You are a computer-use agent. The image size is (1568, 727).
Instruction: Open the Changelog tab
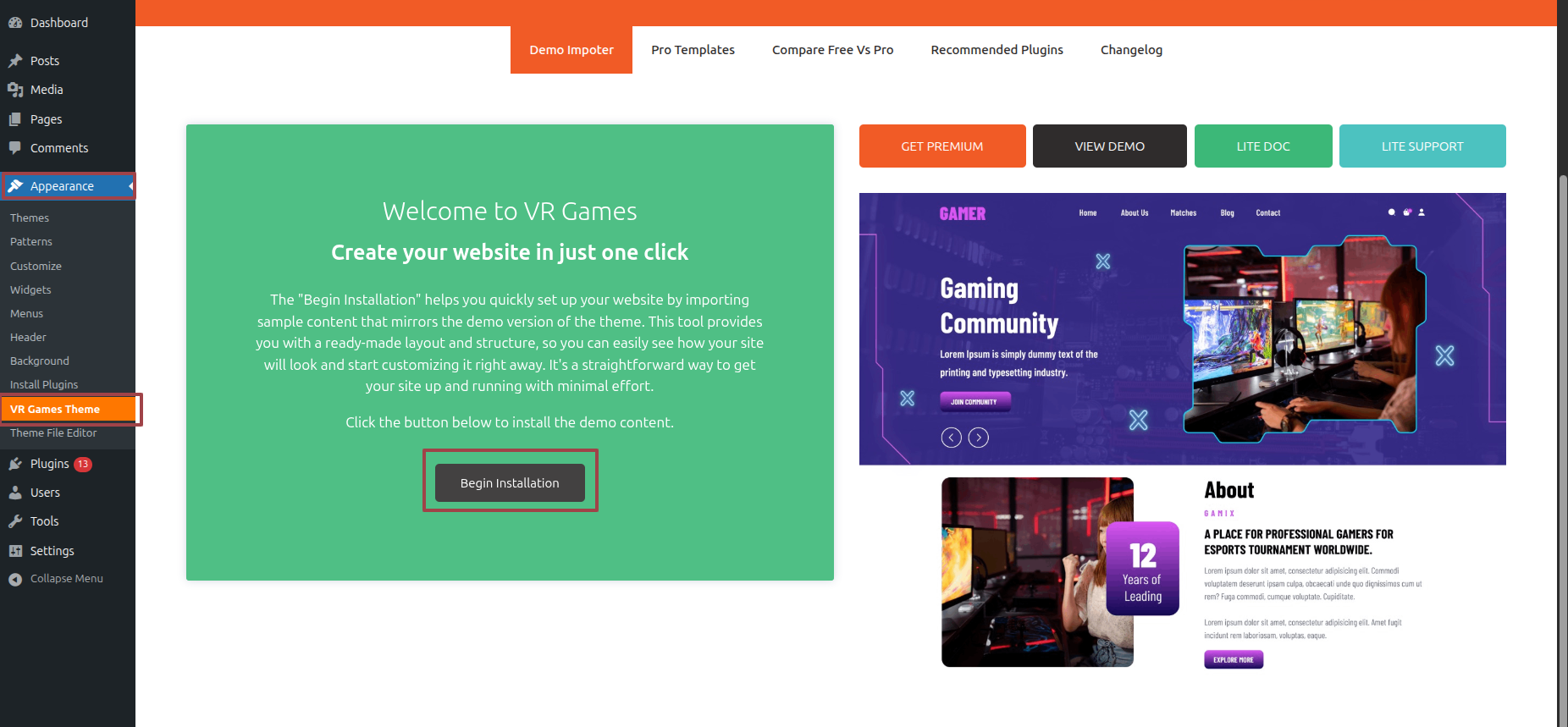(x=1131, y=50)
